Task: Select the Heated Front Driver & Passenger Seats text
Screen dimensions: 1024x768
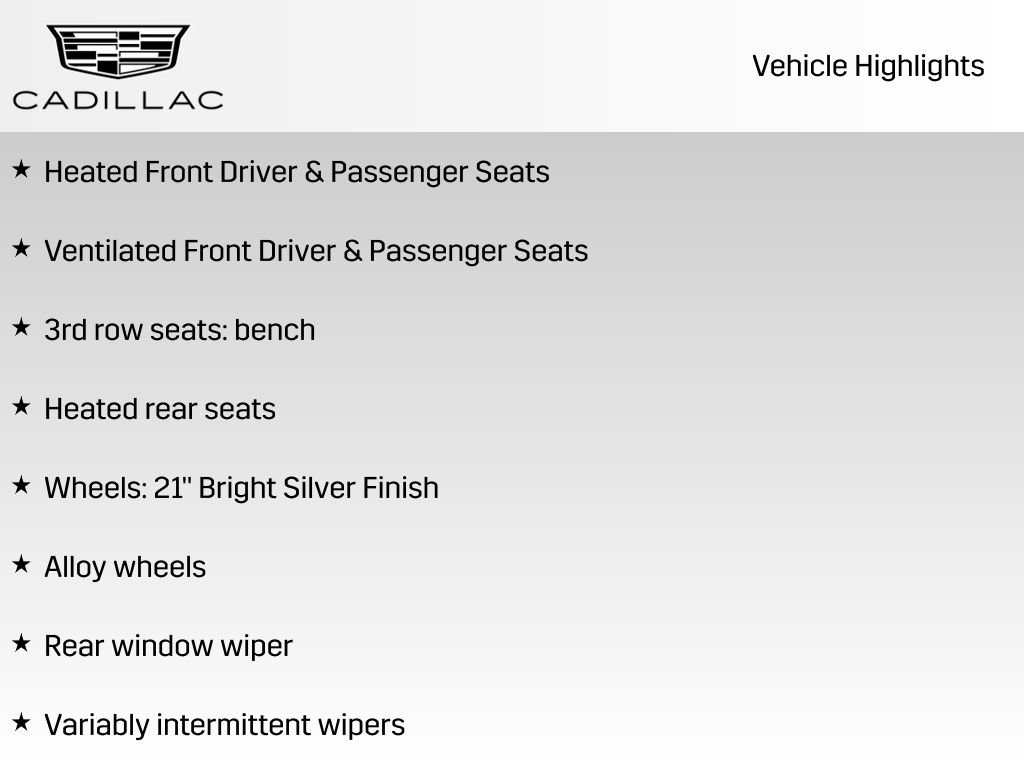Action: coord(297,172)
